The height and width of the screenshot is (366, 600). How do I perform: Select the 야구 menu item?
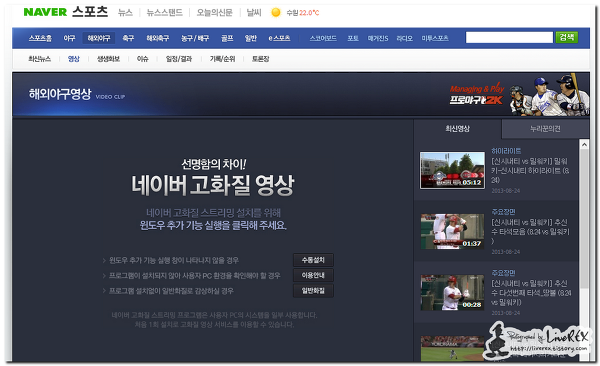coord(69,38)
